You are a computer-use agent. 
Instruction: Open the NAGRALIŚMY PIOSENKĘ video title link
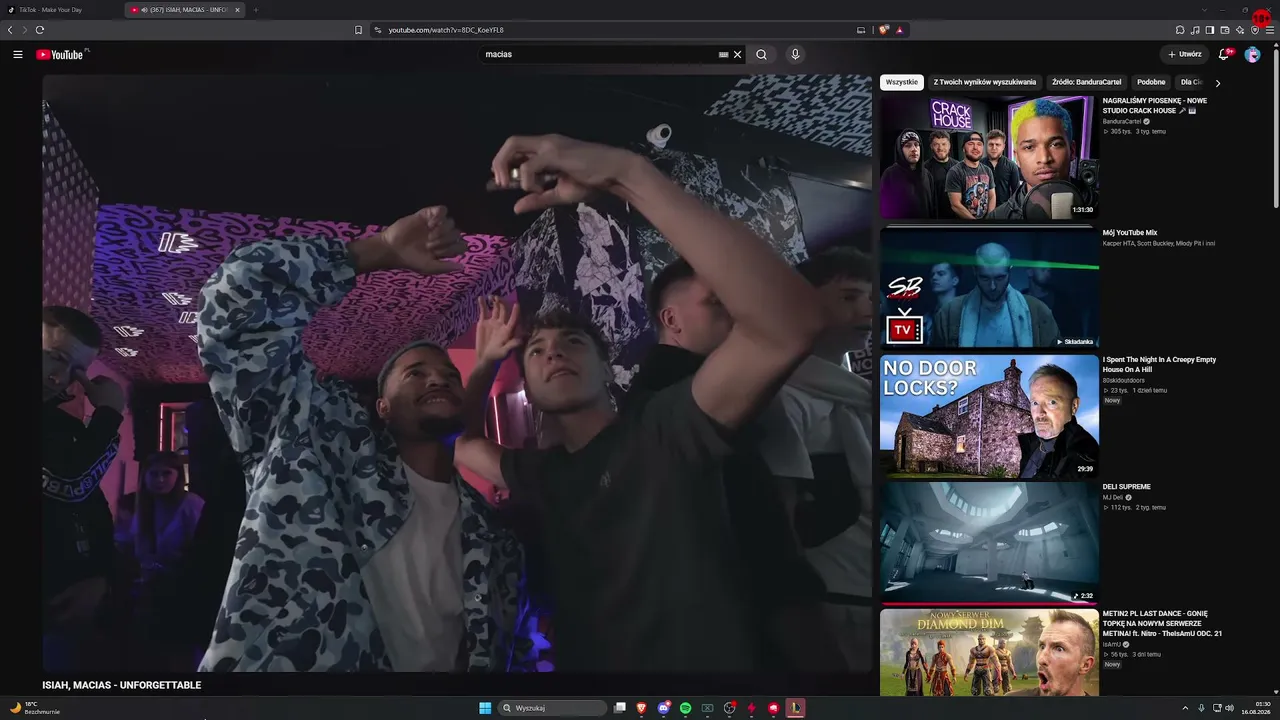(x=1155, y=105)
